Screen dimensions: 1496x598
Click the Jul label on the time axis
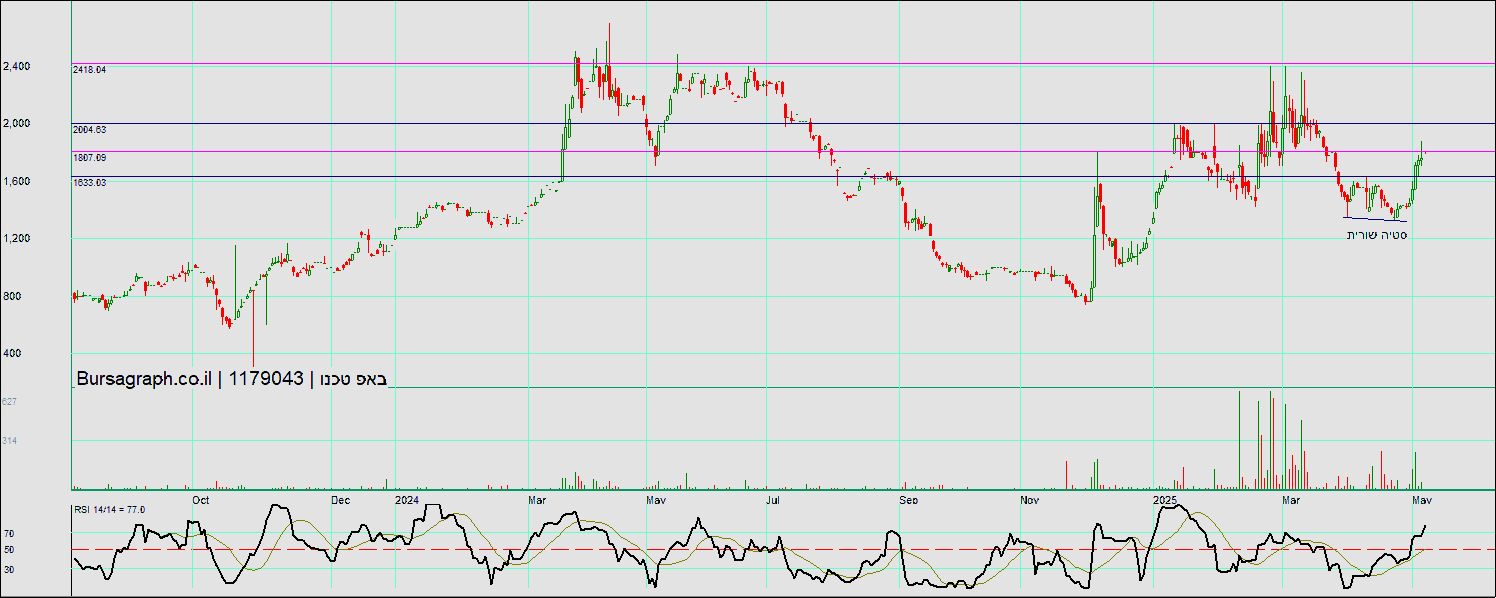coord(772,499)
